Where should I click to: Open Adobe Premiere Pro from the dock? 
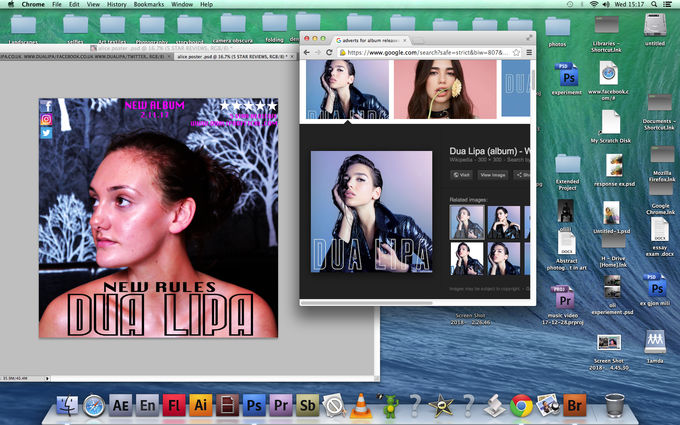point(281,405)
